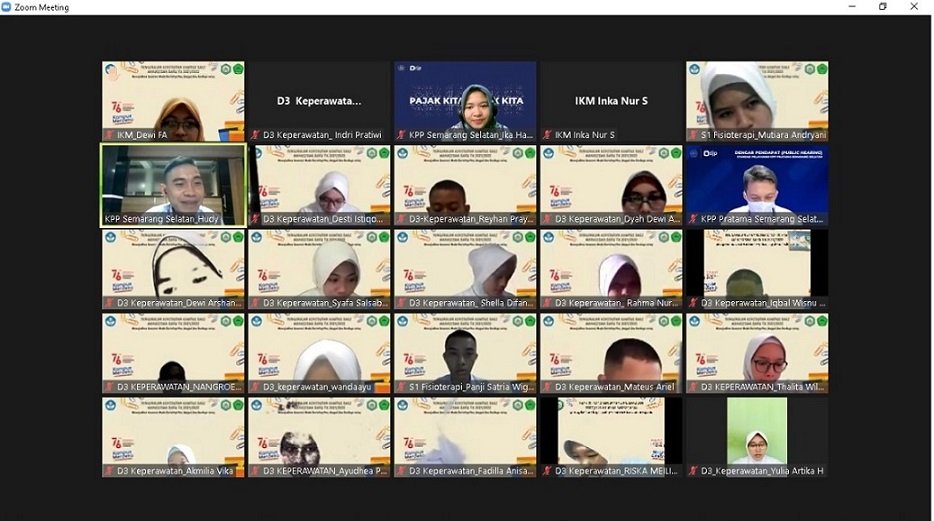Image resolution: width=934 pixels, height=521 pixels.
Task: Click muted mic icon on Mateus Ariel's tile
Action: 547,387
